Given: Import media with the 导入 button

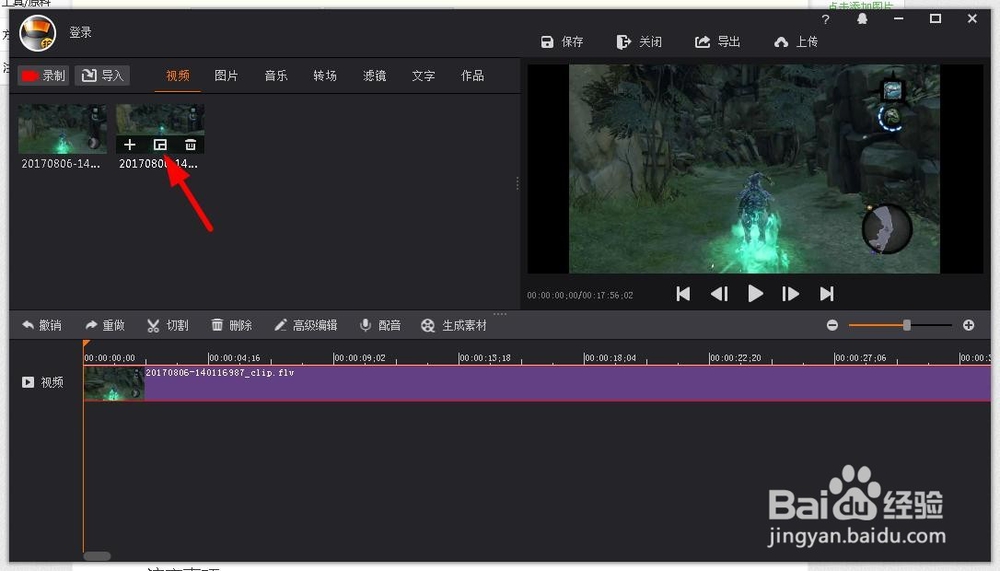Looking at the screenshot, I should click(103, 75).
